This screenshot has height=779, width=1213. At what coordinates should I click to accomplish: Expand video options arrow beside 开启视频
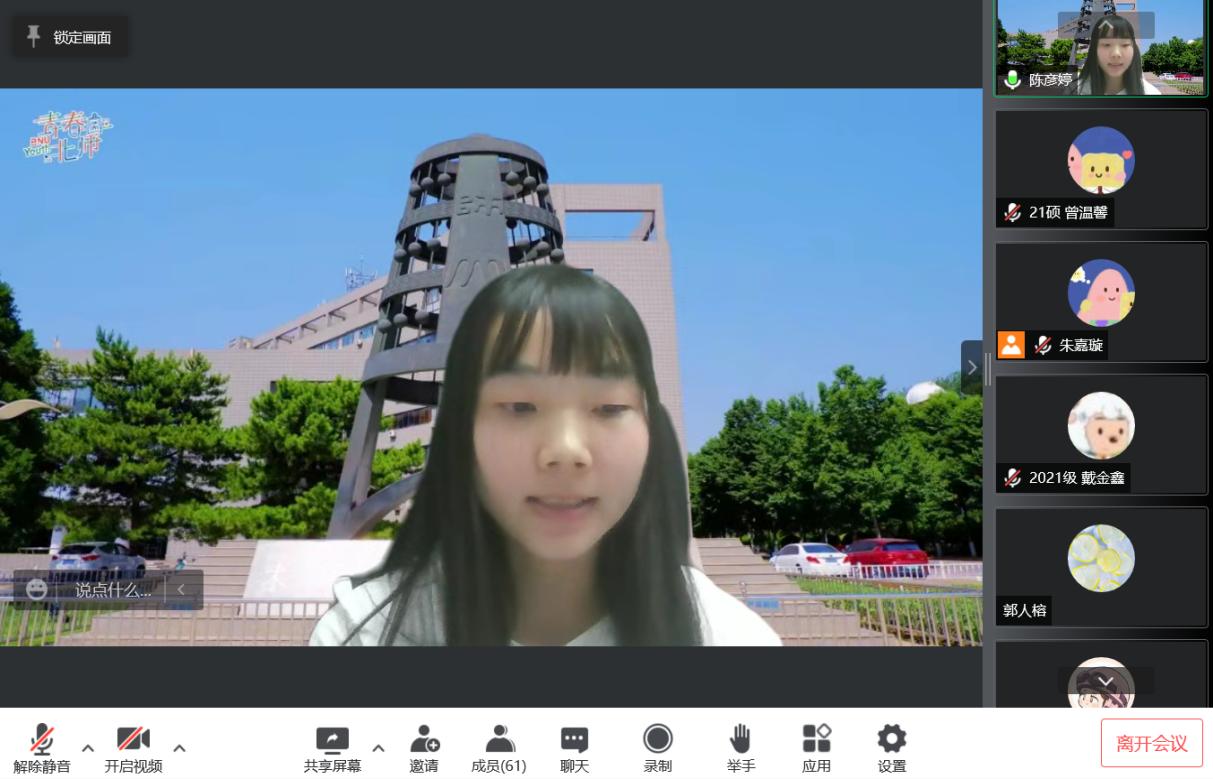tap(180, 748)
